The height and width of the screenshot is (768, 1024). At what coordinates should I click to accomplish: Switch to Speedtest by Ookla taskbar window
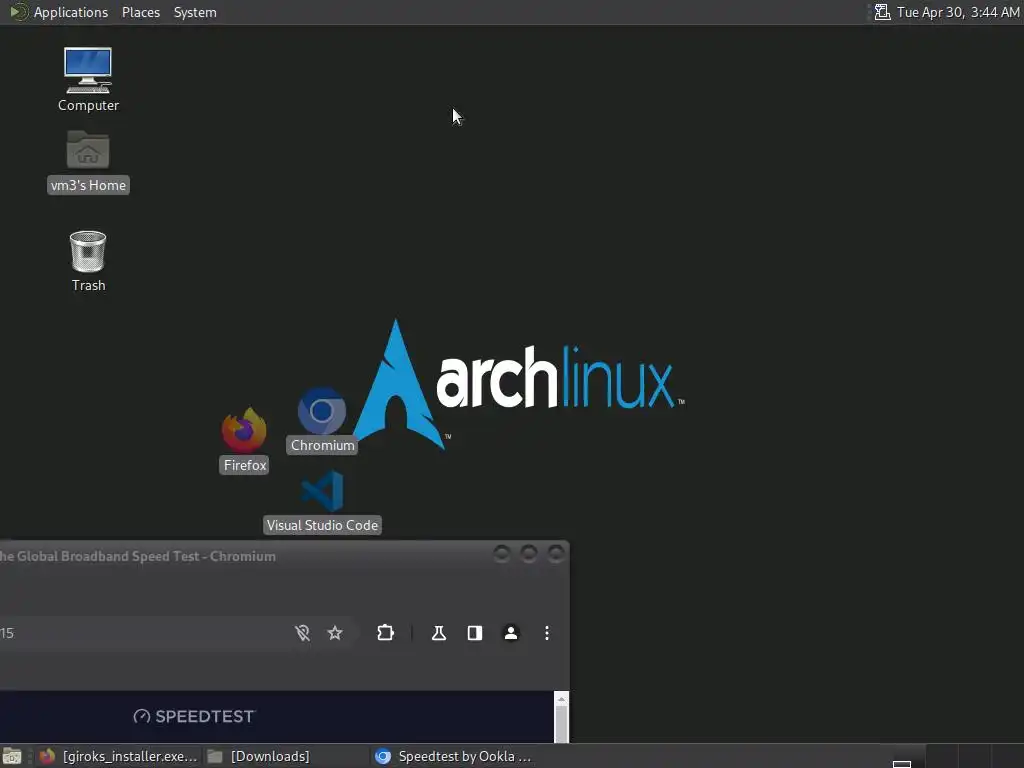pyautogui.click(x=454, y=756)
